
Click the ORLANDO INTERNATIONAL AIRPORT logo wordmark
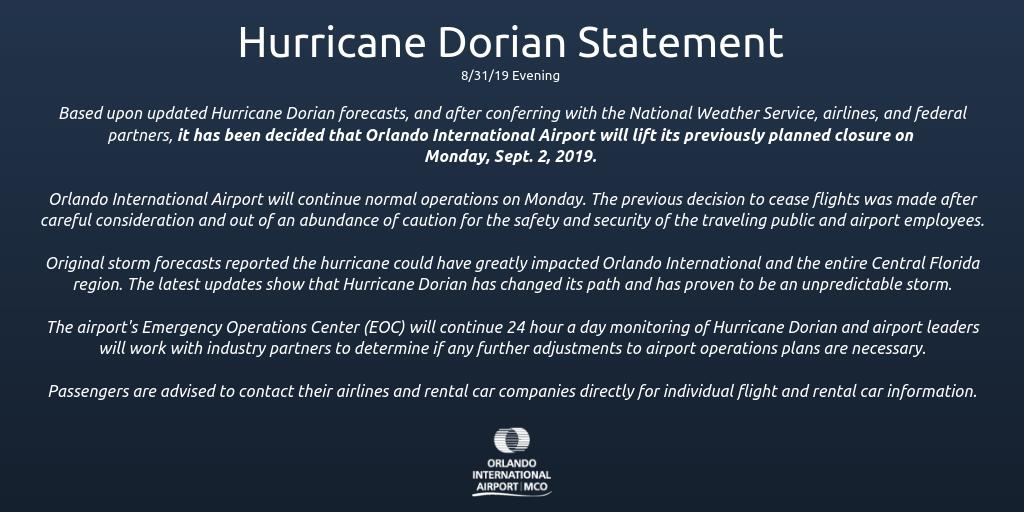click(511, 476)
